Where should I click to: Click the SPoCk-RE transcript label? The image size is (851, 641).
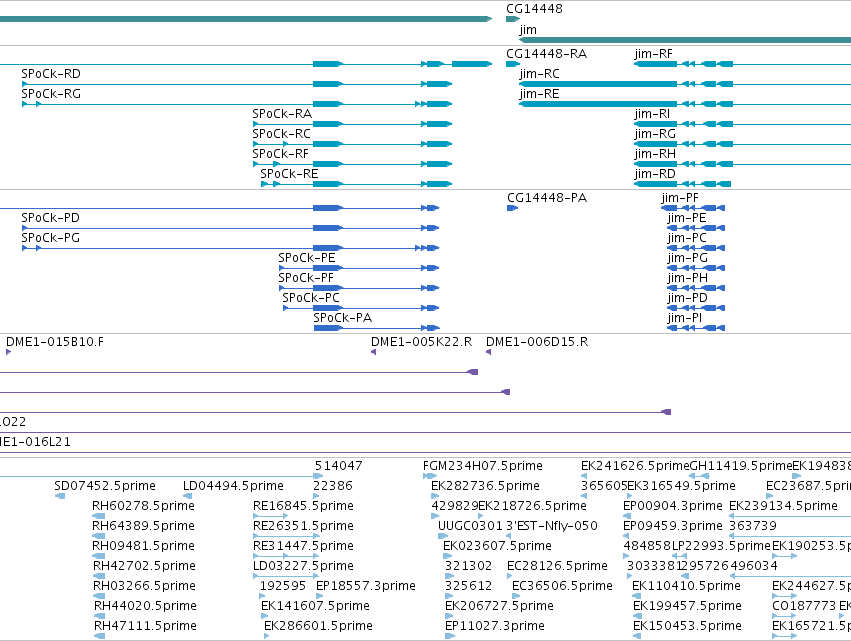[289, 174]
